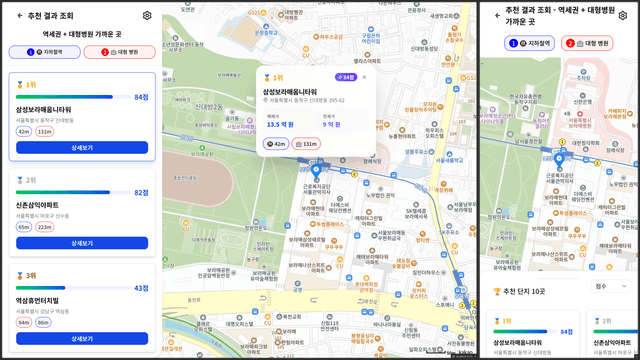Select 역삼휴먼터치빌 title in list

click(x=37, y=300)
